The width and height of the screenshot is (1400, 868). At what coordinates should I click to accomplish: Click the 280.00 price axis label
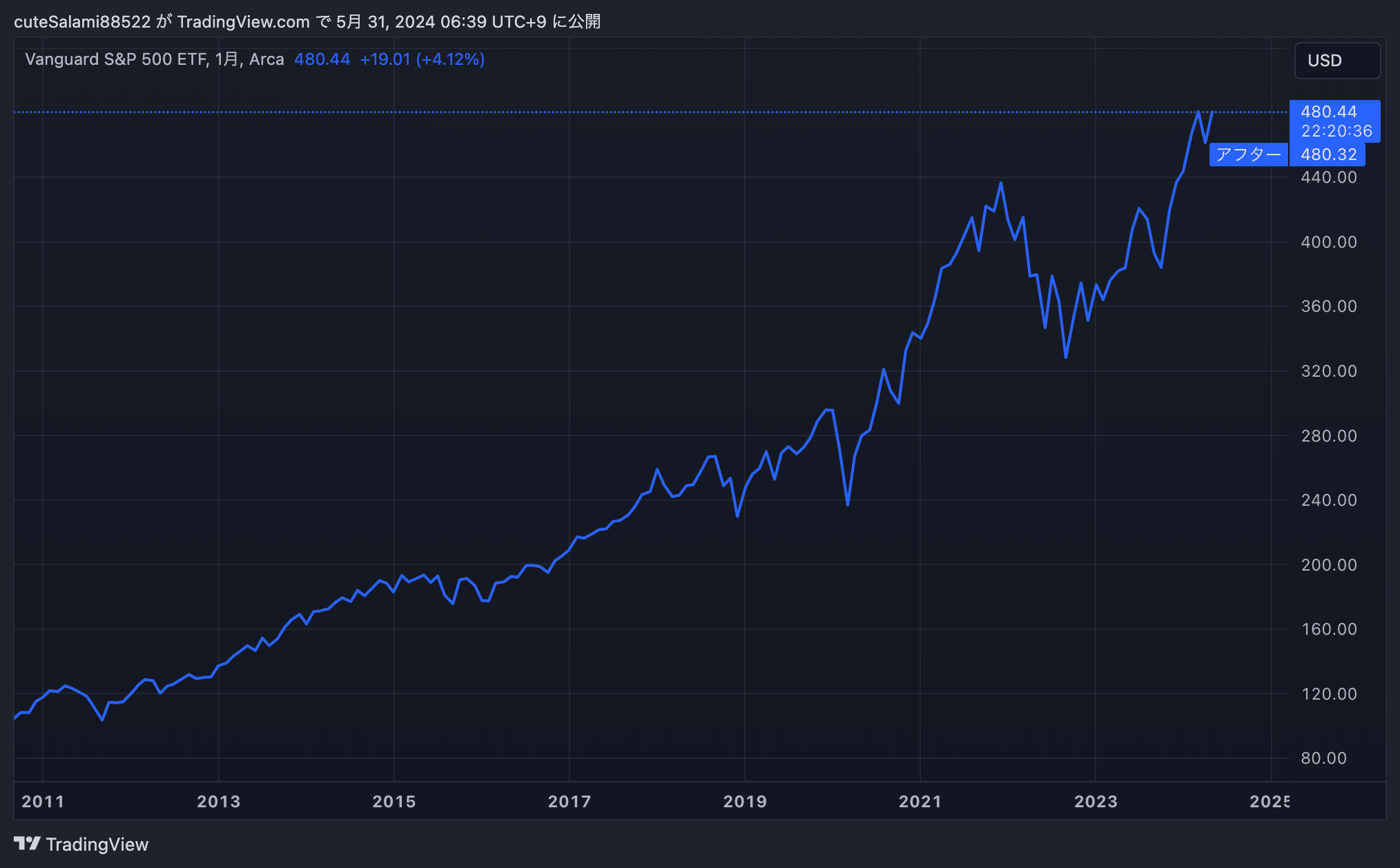(x=1329, y=436)
